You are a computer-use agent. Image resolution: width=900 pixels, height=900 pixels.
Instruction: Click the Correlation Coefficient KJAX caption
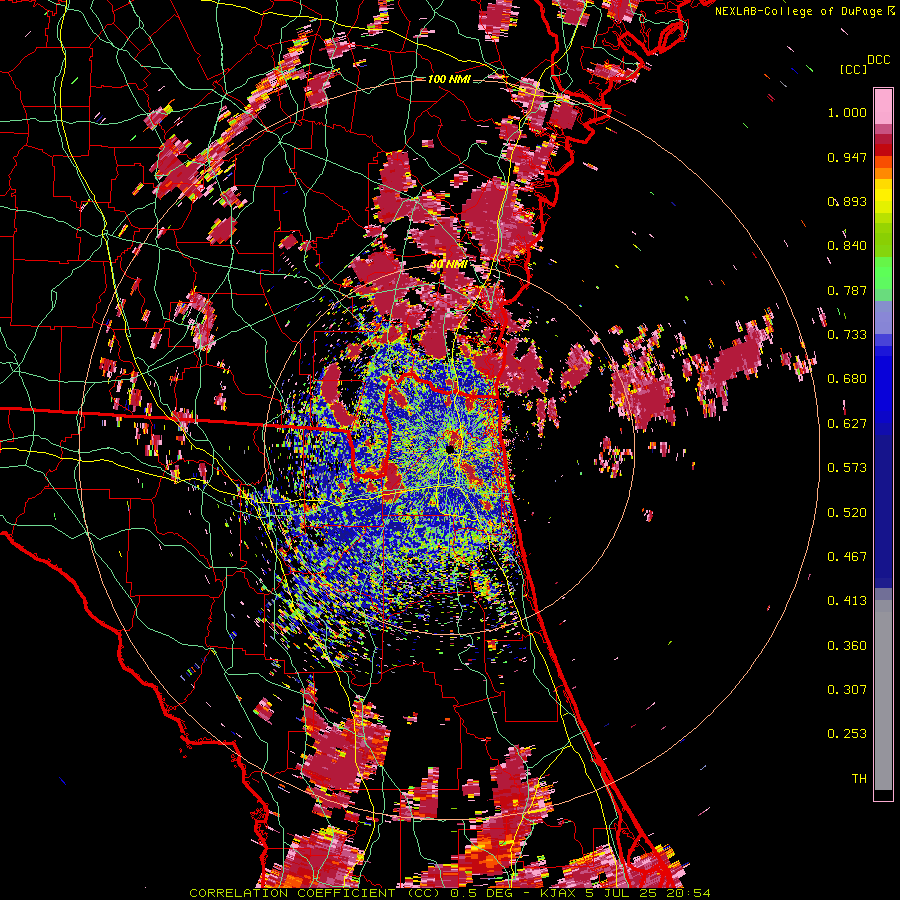click(450, 893)
